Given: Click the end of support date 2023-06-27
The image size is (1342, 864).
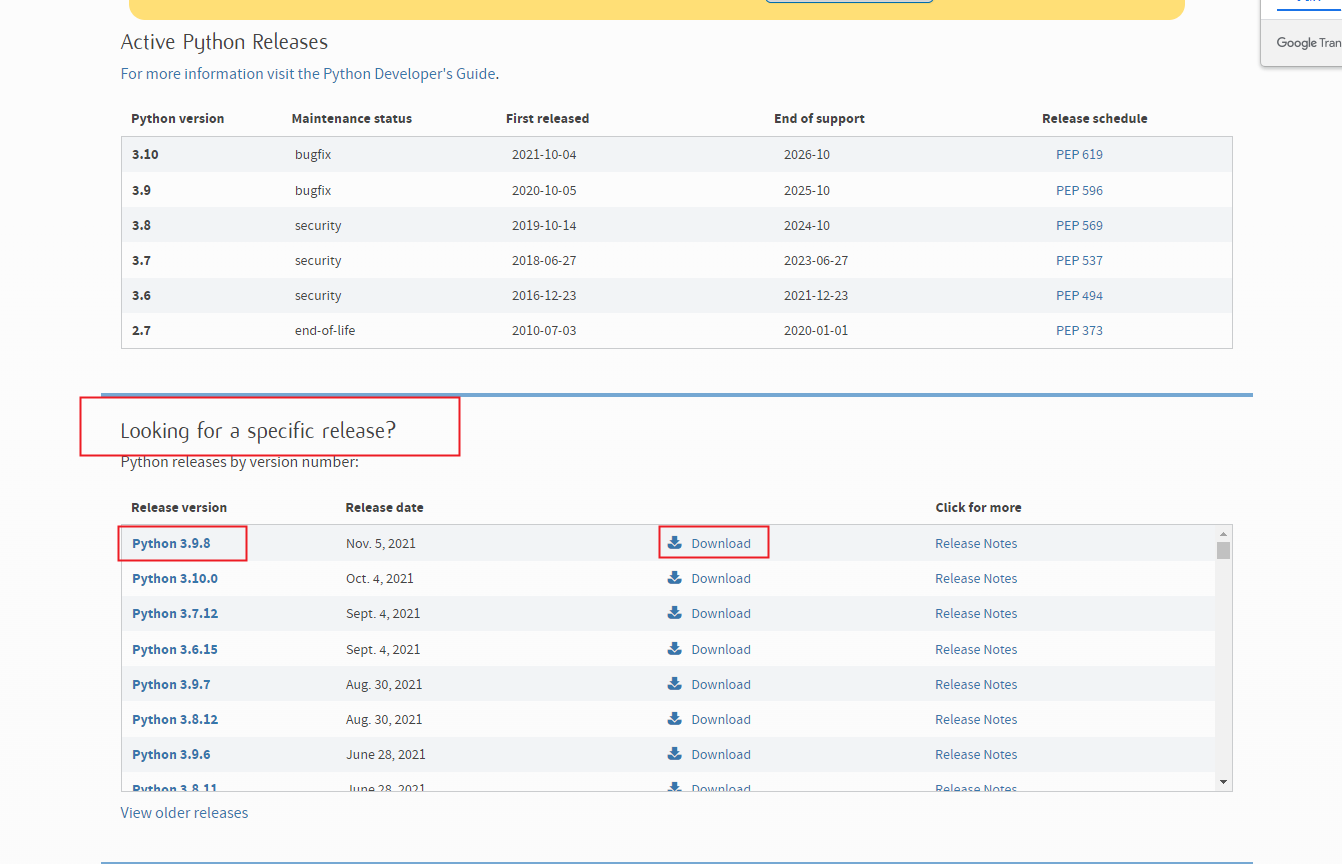Looking at the screenshot, I should pyautogui.click(x=816, y=261).
